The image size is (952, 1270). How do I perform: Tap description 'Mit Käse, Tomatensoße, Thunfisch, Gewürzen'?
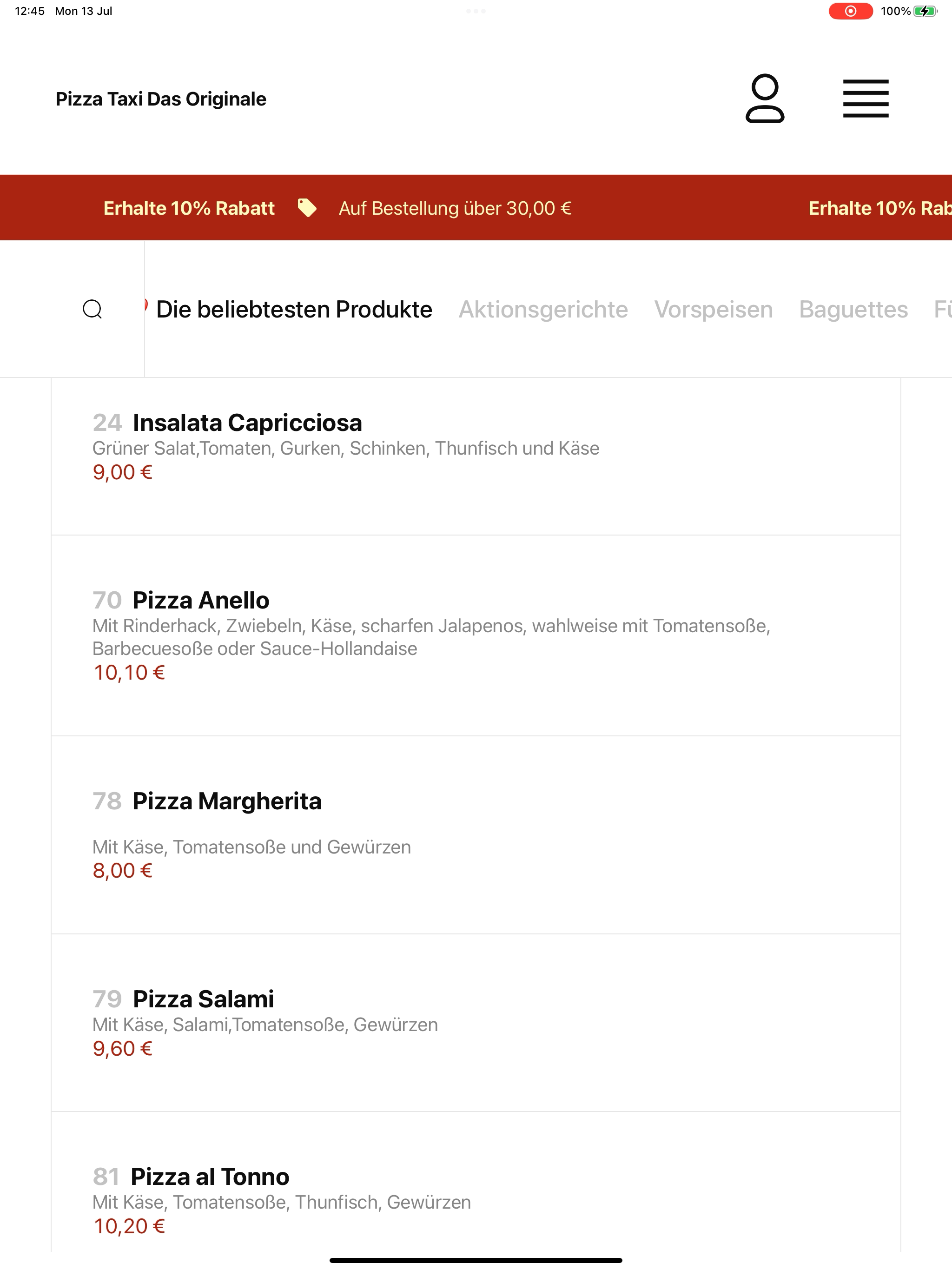click(x=281, y=1202)
